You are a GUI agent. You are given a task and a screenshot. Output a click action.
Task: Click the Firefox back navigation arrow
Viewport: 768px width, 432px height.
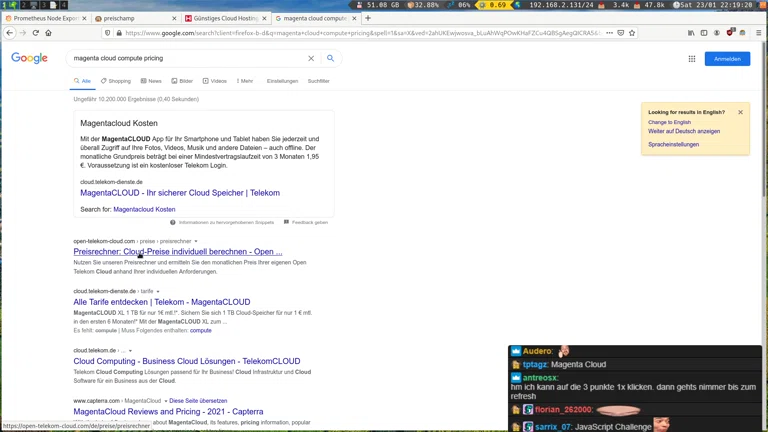(x=10, y=33)
